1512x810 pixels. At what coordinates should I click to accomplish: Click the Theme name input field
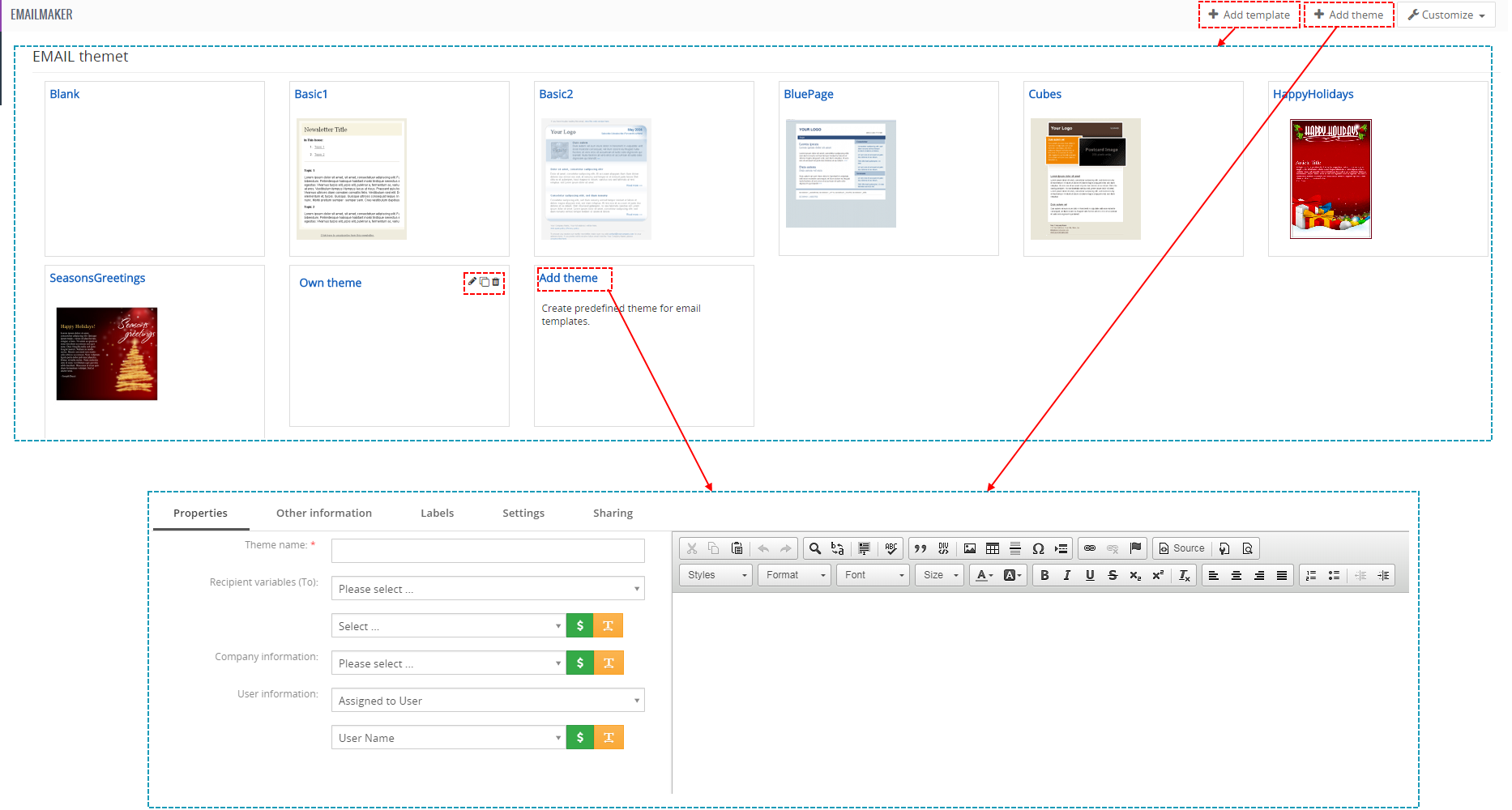[488, 551]
